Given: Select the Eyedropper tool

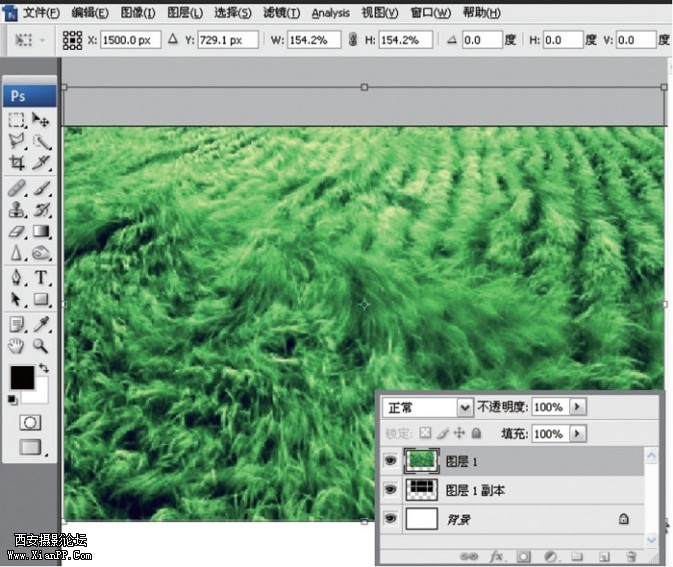Looking at the screenshot, I should coord(41,324).
